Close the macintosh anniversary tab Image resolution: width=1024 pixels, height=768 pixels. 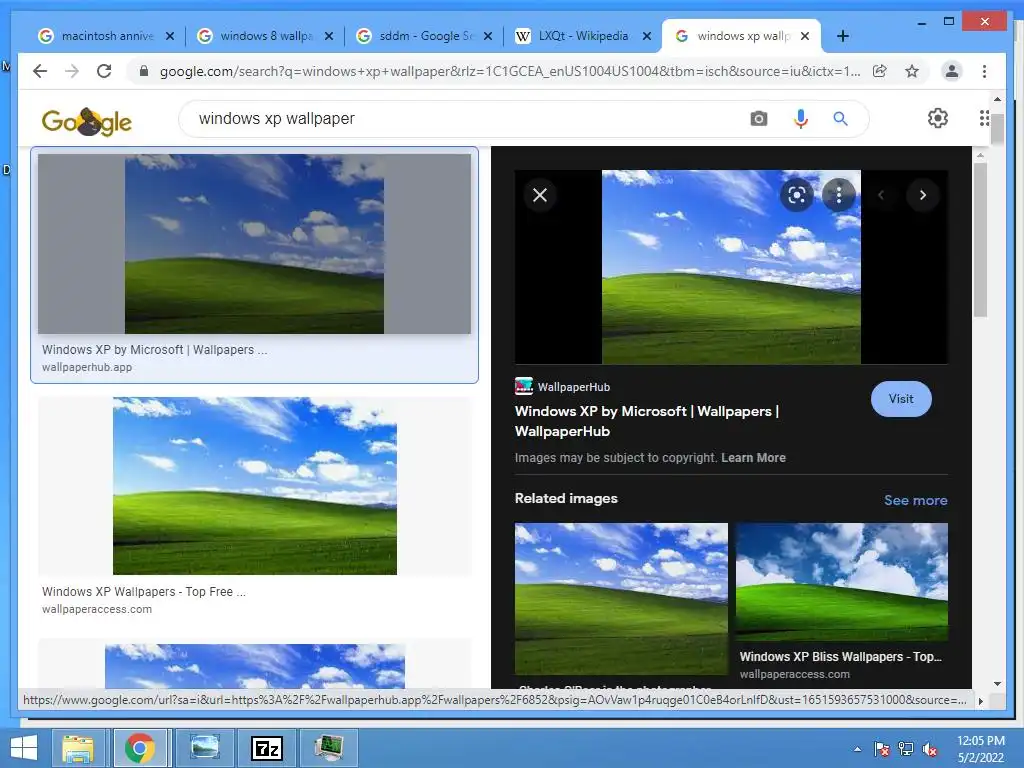170,36
